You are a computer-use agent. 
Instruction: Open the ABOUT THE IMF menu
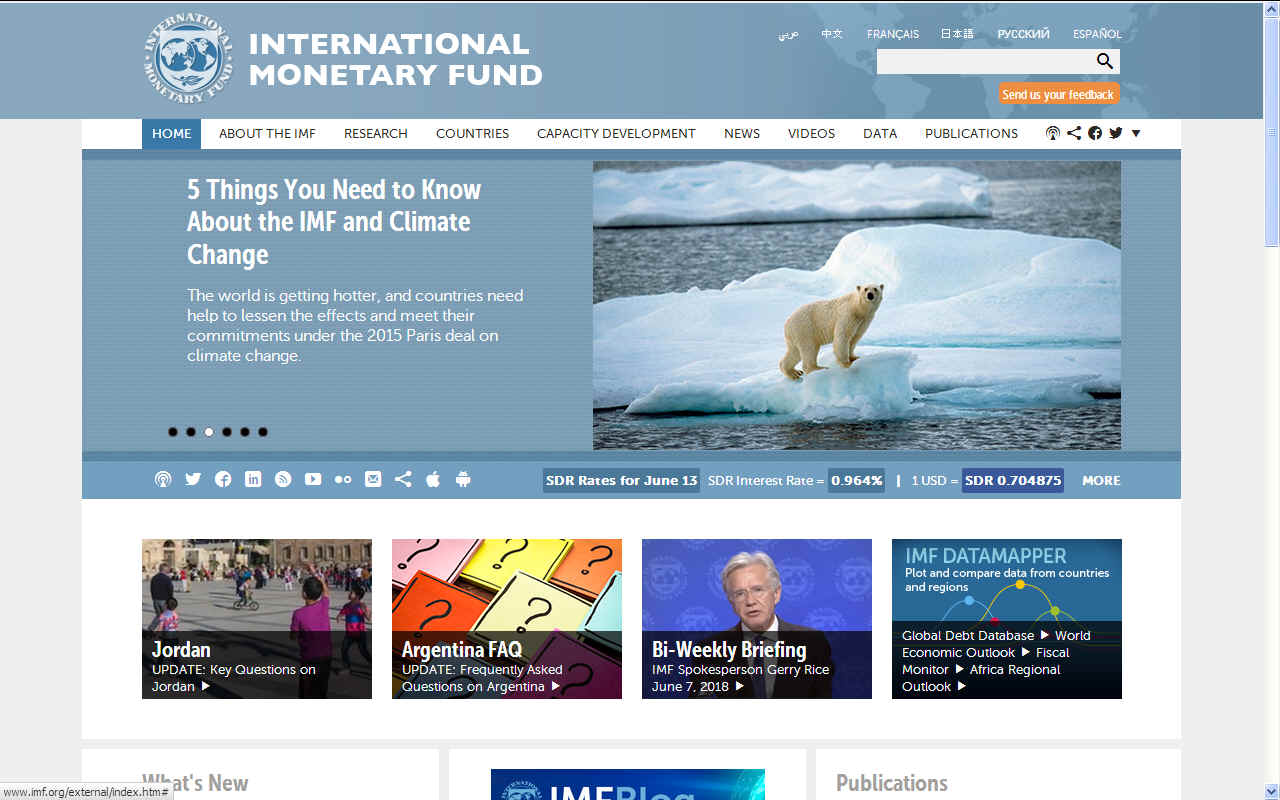[267, 134]
